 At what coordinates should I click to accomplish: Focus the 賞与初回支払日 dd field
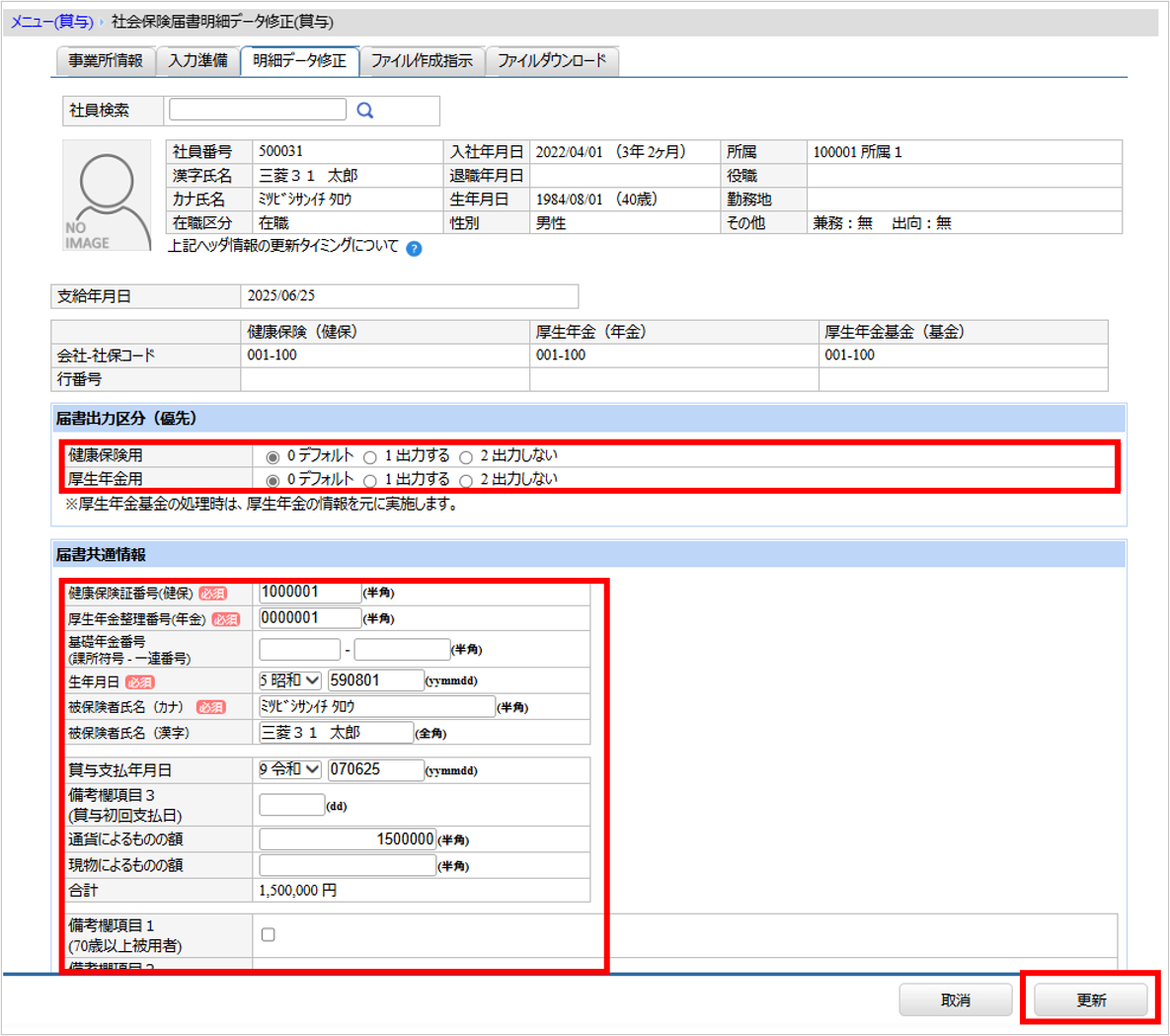pyautogui.click(x=291, y=805)
